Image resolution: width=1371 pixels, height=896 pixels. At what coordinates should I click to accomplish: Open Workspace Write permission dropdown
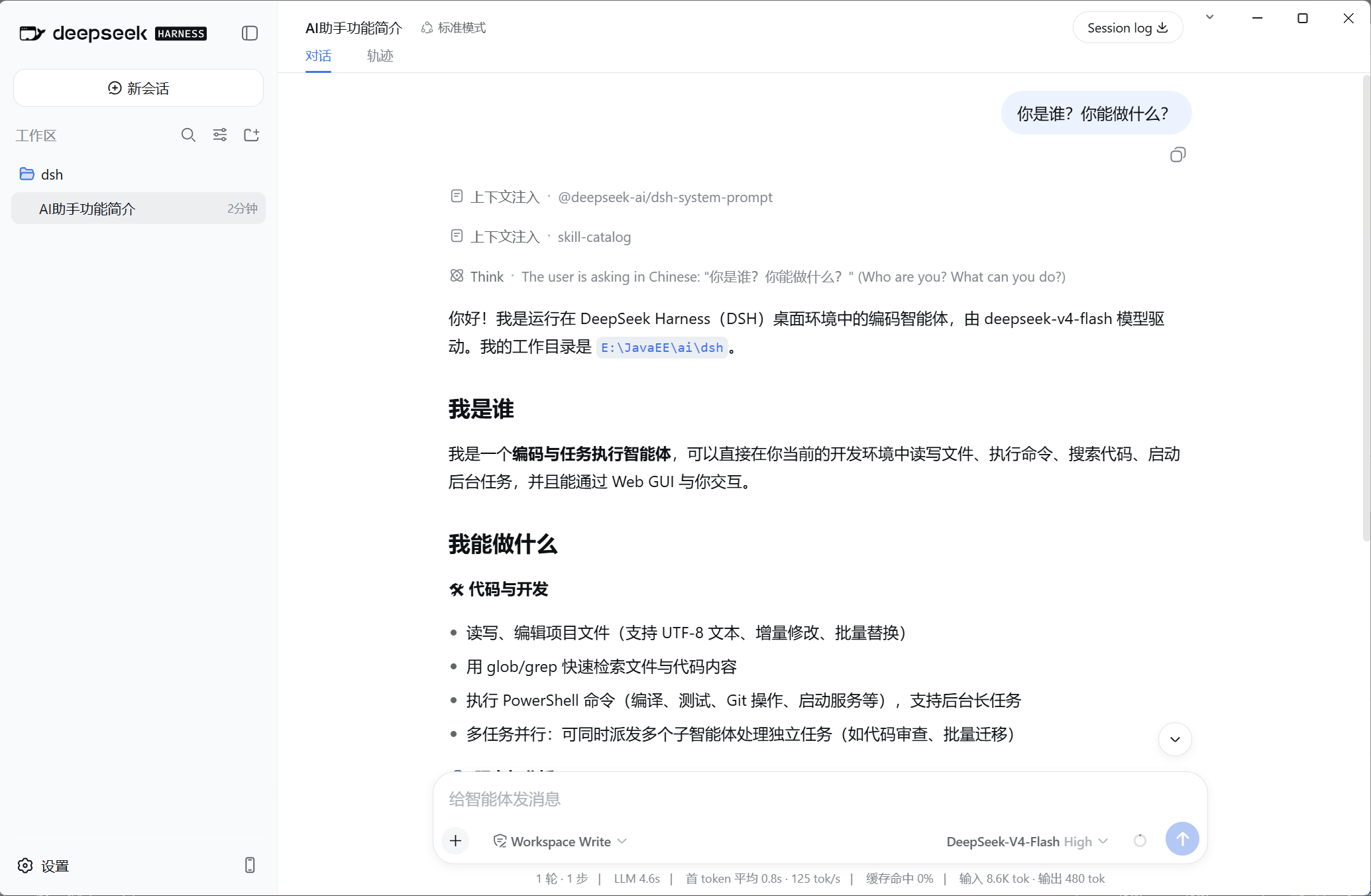tap(560, 841)
